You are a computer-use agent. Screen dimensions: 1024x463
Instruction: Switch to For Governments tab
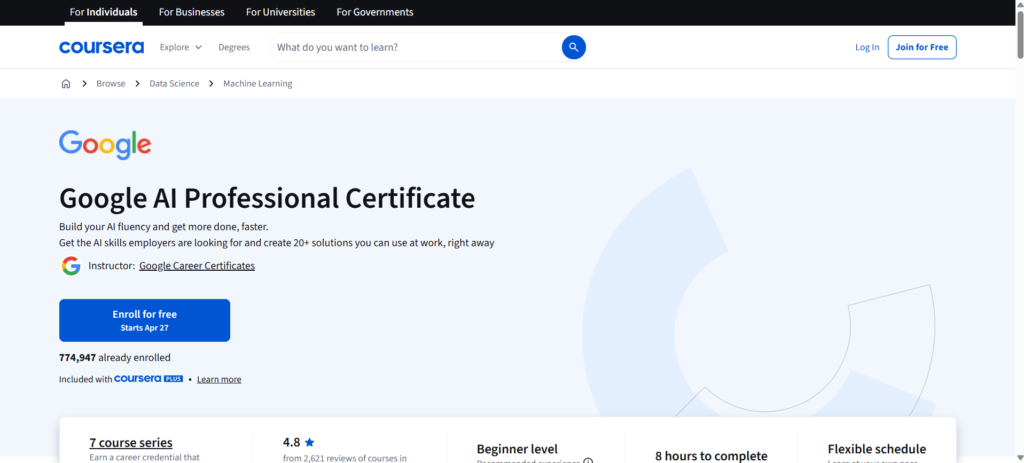pyautogui.click(x=375, y=12)
